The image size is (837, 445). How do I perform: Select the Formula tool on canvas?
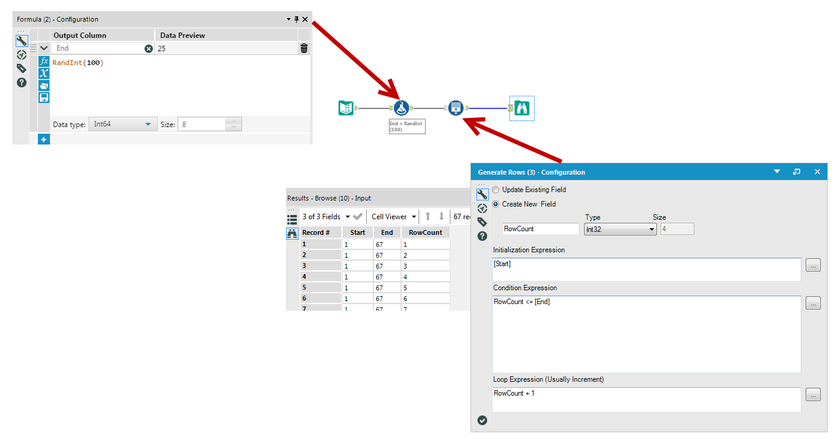tap(401, 108)
